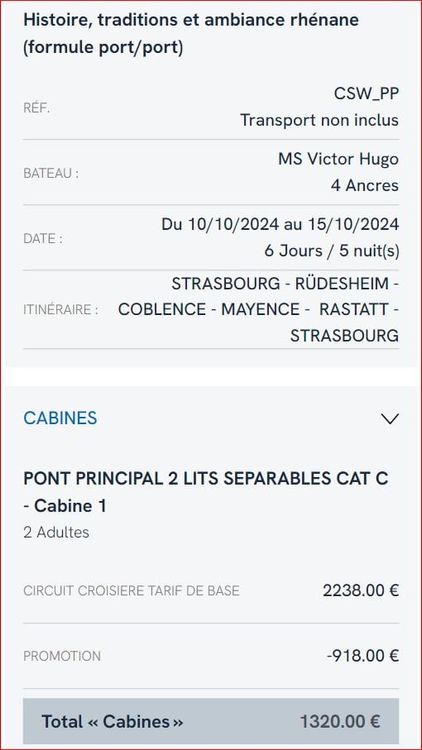Click the '2 Adultes' occupancy text
This screenshot has width=422, height=750.
[56, 532]
